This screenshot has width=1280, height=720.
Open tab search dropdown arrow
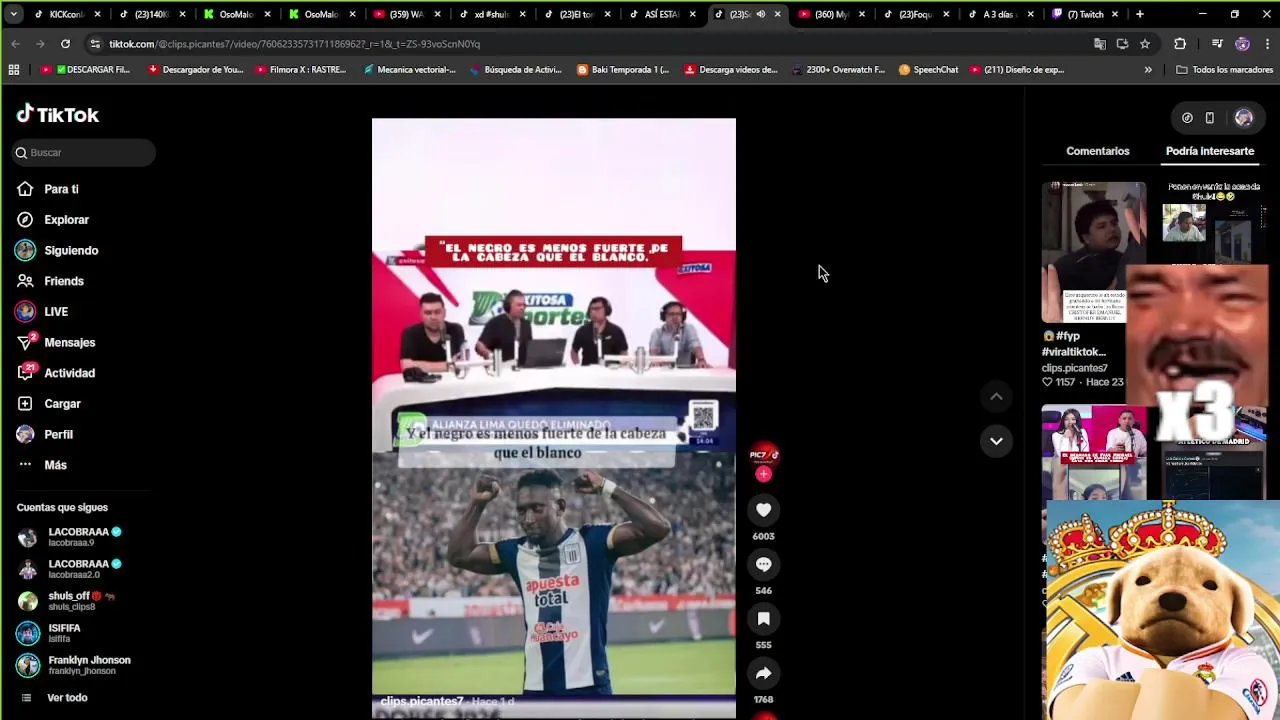pyautogui.click(x=13, y=14)
